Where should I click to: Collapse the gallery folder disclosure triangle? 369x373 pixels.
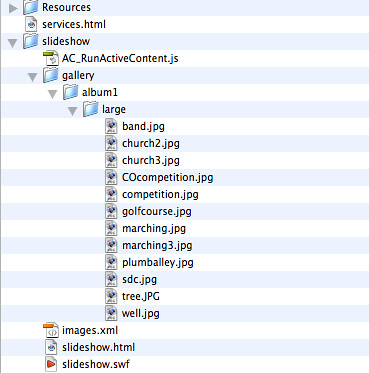[33, 77]
